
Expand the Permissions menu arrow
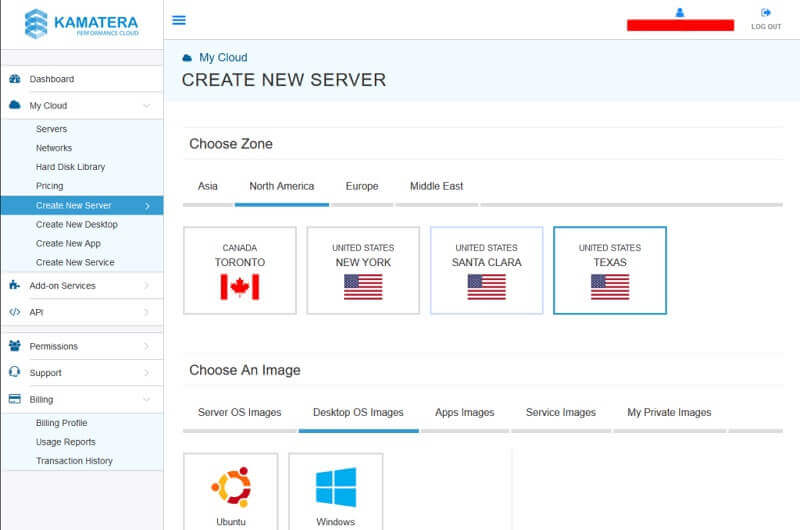pyautogui.click(x=146, y=346)
